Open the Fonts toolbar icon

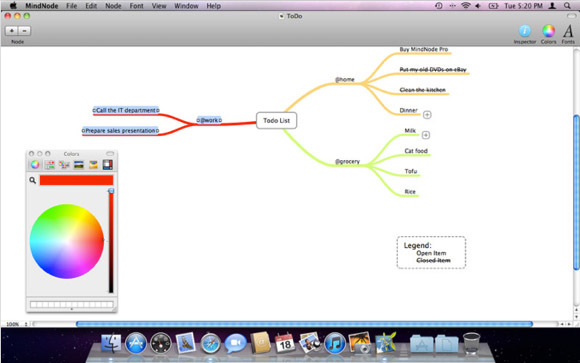(x=568, y=31)
